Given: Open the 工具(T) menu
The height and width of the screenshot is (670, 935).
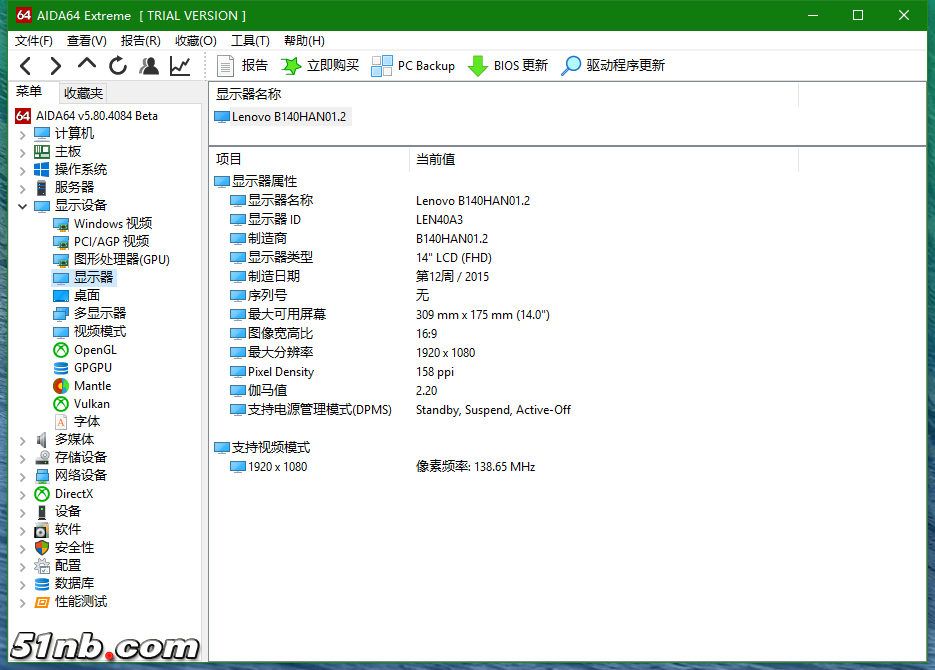Looking at the screenshot, I should pyautogui.click(x=250, y=41).
